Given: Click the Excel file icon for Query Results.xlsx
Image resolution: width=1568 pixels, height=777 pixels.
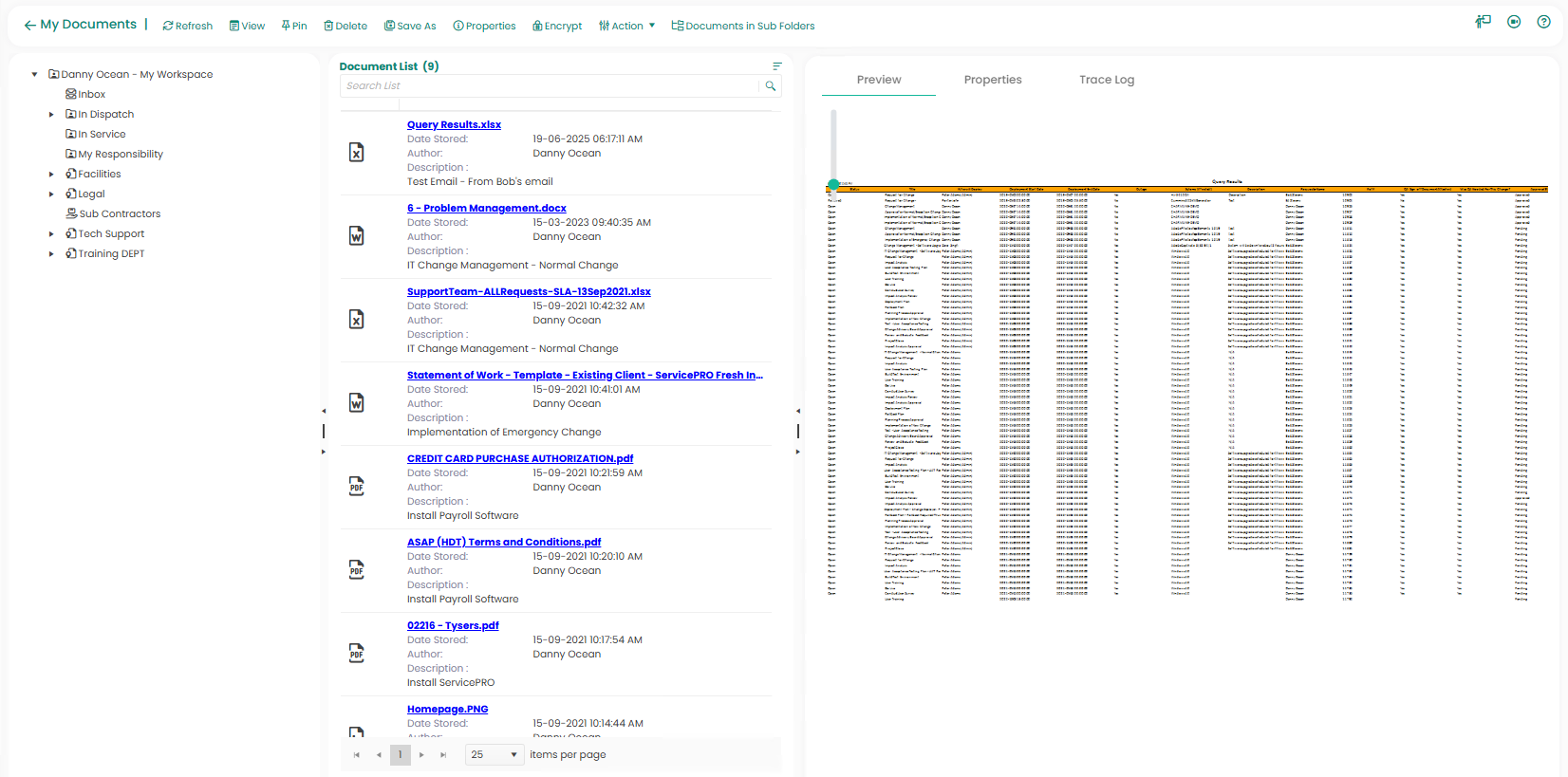Looking at the screenshot, I should point(357,153).
